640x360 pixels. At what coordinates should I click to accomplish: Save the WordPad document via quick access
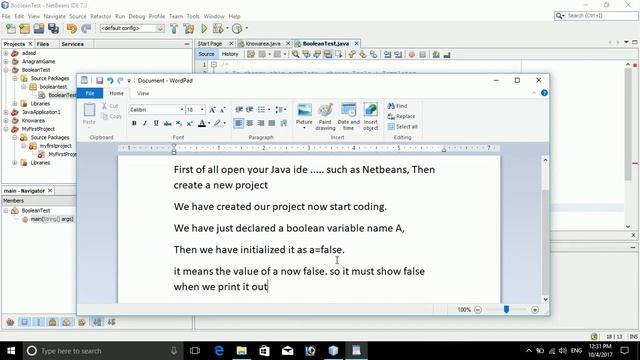coord(100,81)
